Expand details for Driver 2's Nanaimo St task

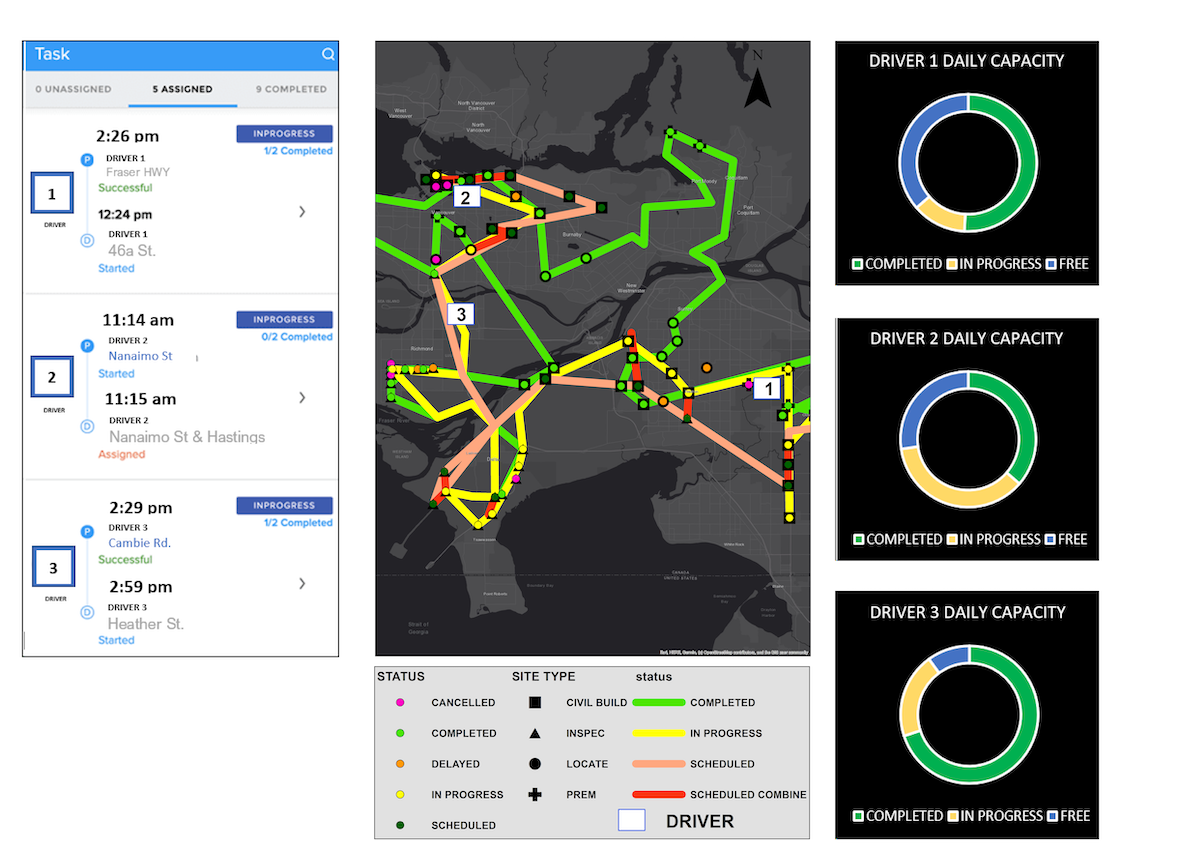[x=302, y=397]
